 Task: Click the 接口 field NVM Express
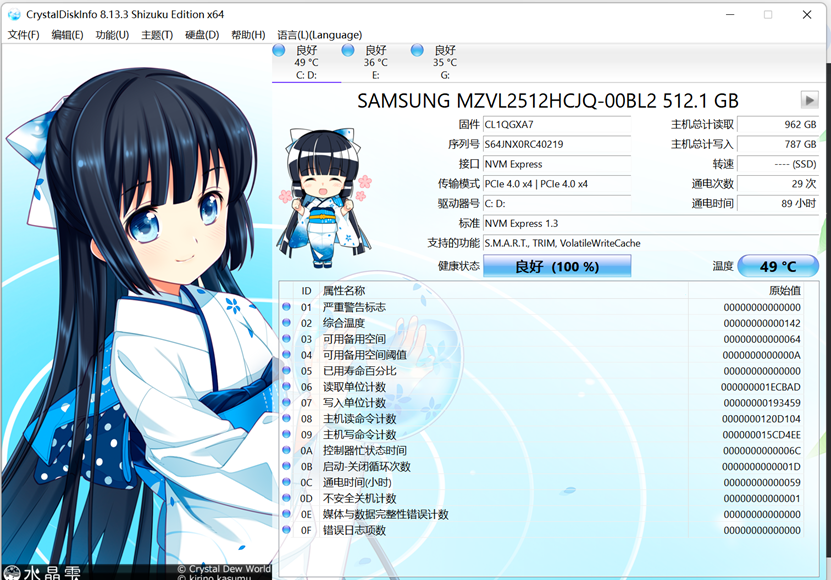click(557, 164)
